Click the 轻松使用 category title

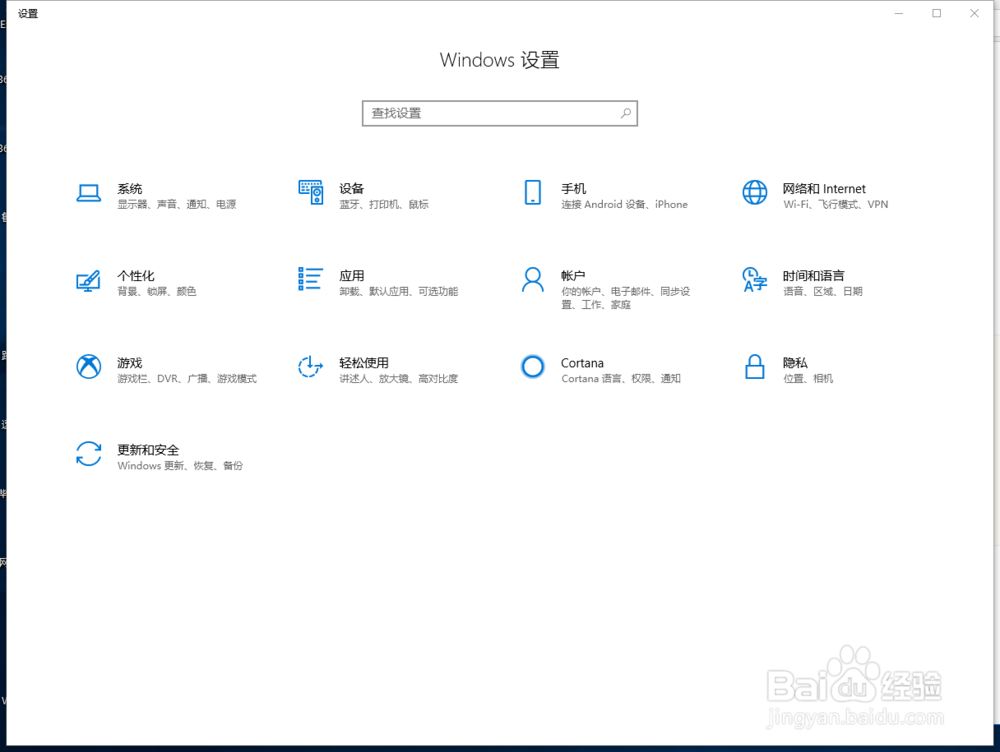[x=364, y=363]
